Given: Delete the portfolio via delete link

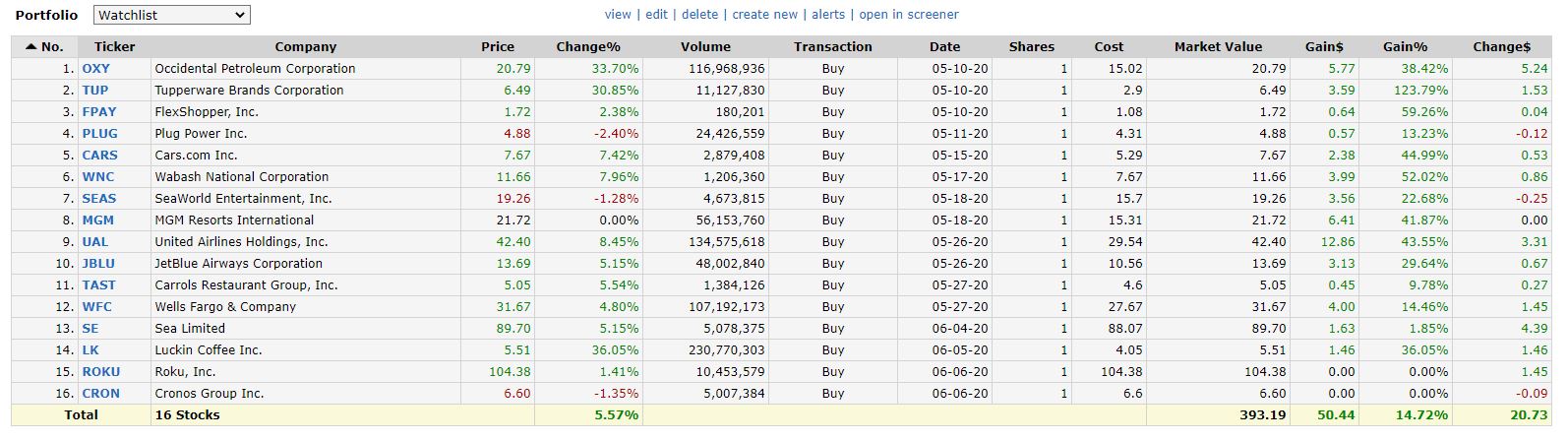Looking at the screenshot, I should pyautogui.click(x=699, y=15).
